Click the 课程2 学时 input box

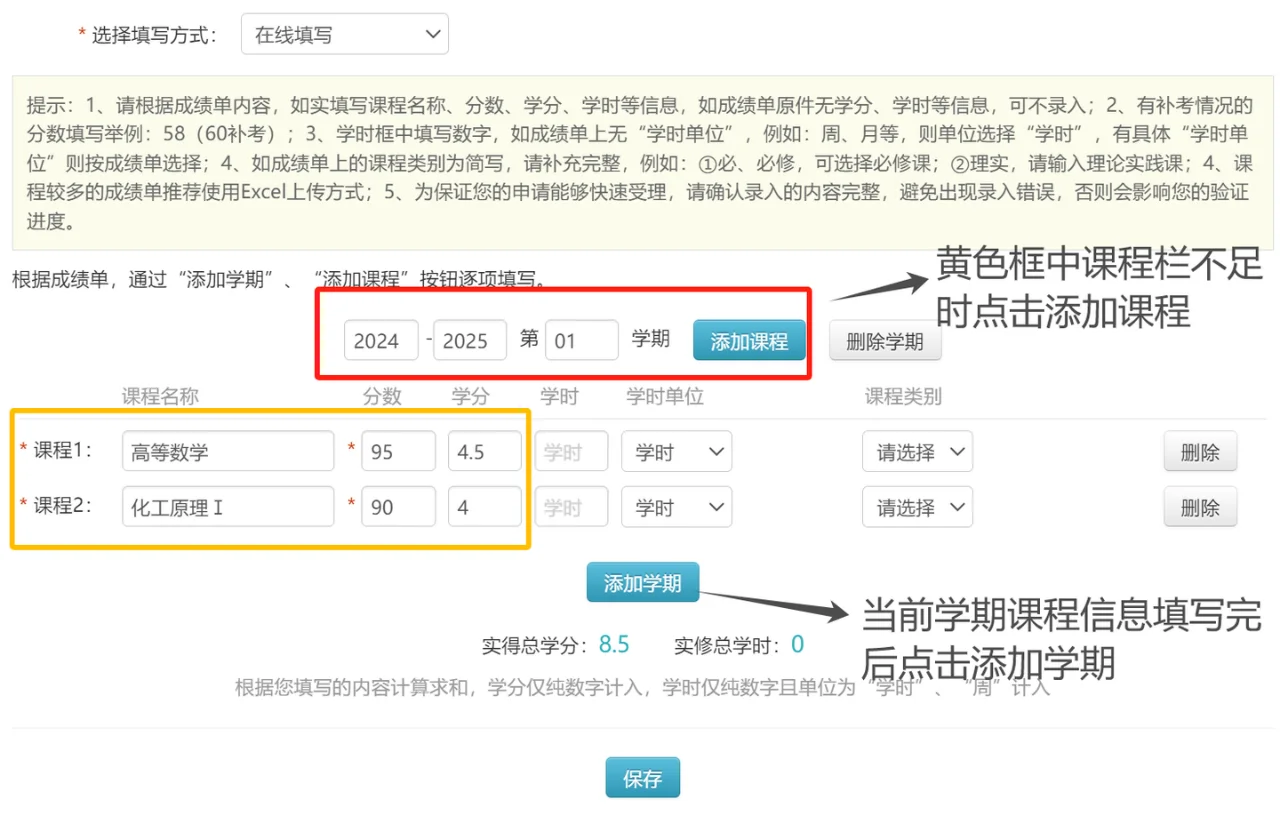(x=571, y=507)
